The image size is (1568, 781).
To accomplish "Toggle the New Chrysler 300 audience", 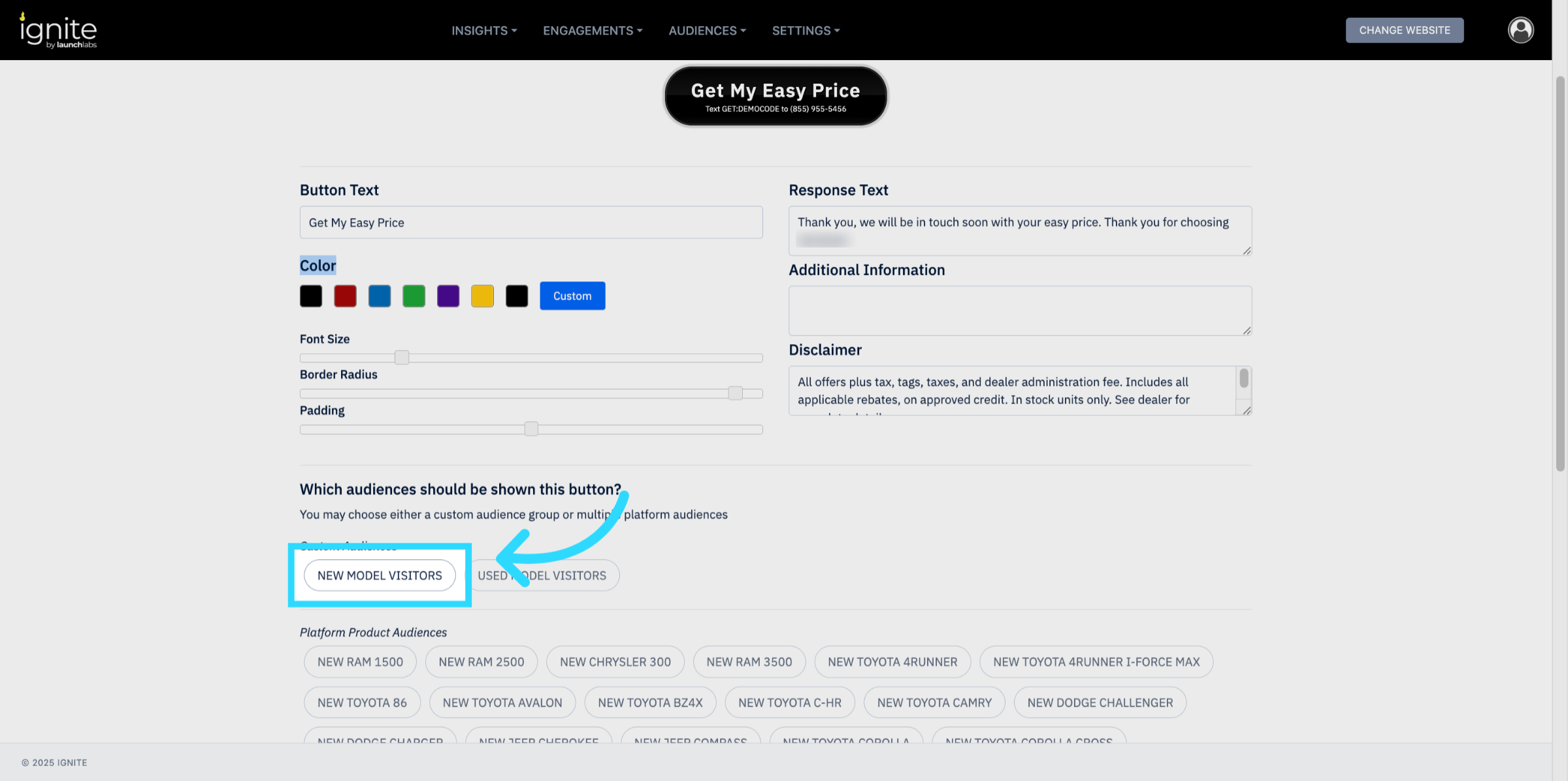I will point(615,662).
